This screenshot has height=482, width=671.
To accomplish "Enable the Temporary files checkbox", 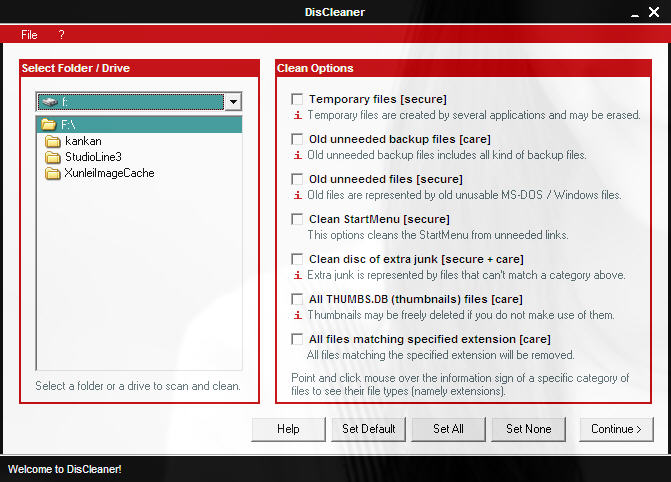I will (297, 100).
